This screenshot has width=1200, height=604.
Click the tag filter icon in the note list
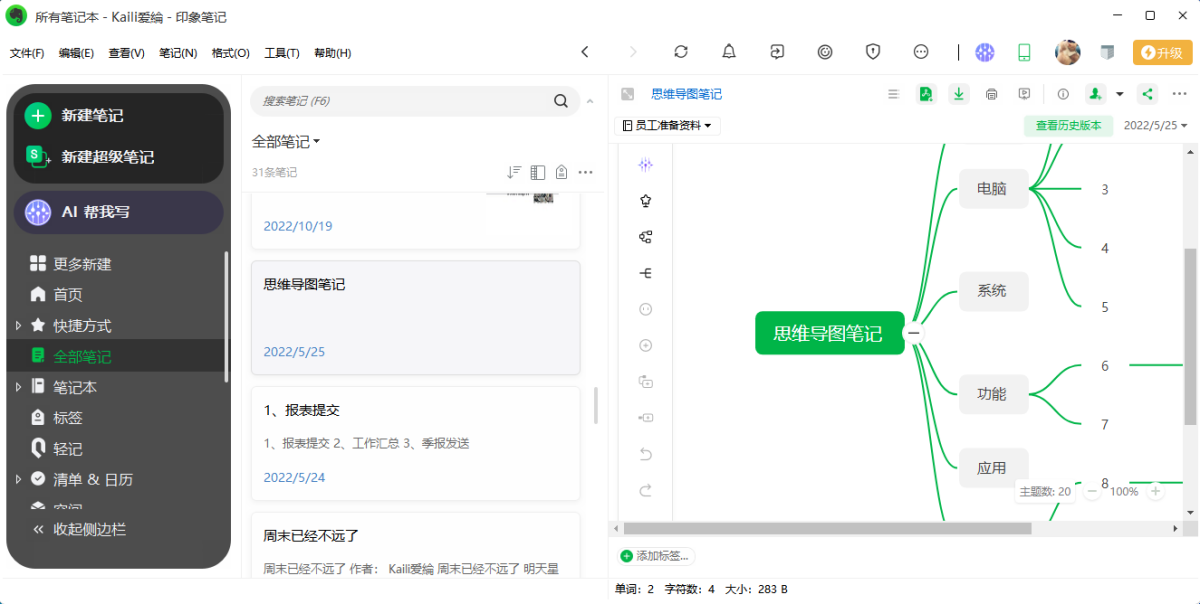point(562,172)
